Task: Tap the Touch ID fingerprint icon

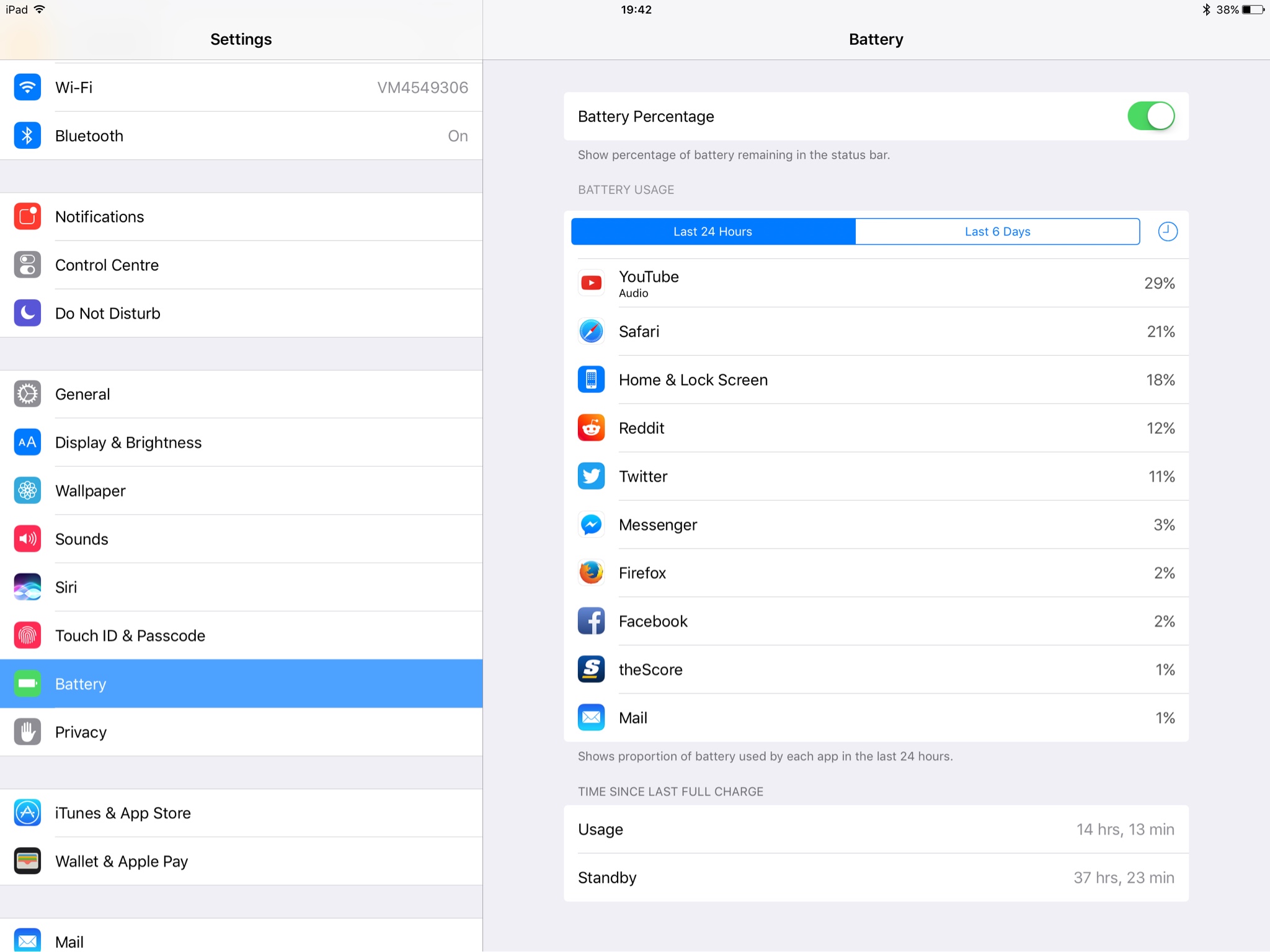Action: pos(27,635)
